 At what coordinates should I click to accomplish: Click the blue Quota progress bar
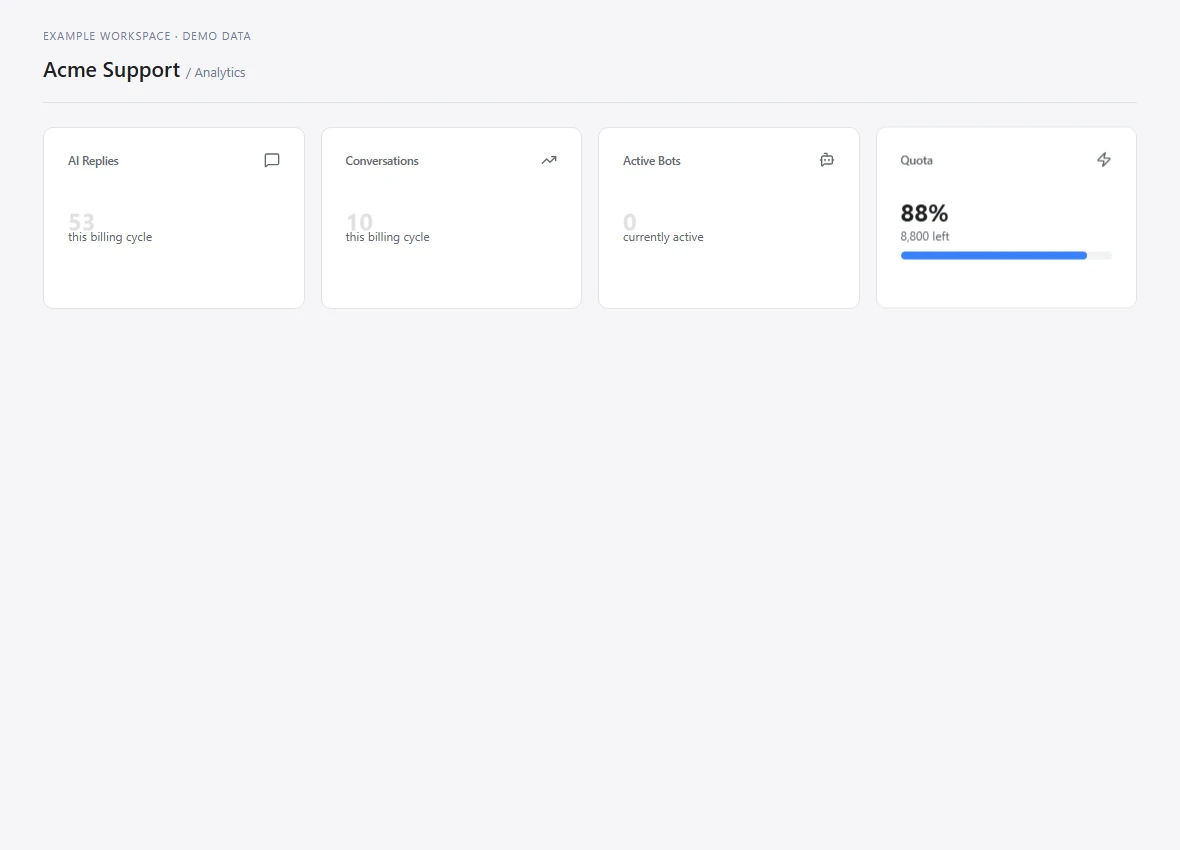(x=1006, y=256)
